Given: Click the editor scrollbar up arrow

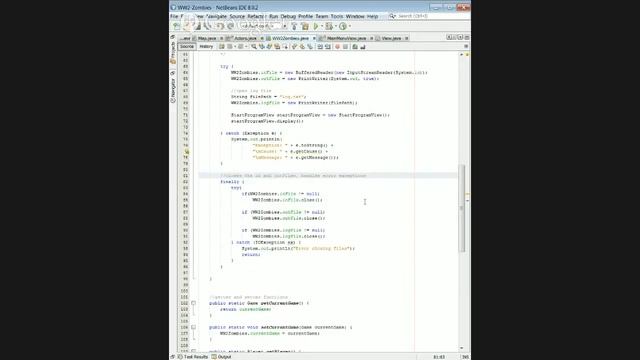Looking at the screenshot, I should coord(462,54).
